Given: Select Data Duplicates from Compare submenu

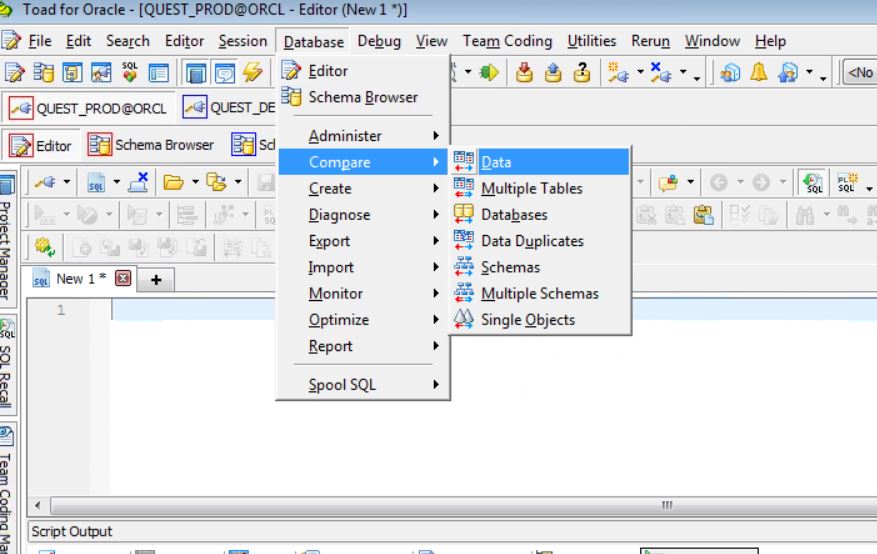Looking at the screenshot, I should coord(532,241).
